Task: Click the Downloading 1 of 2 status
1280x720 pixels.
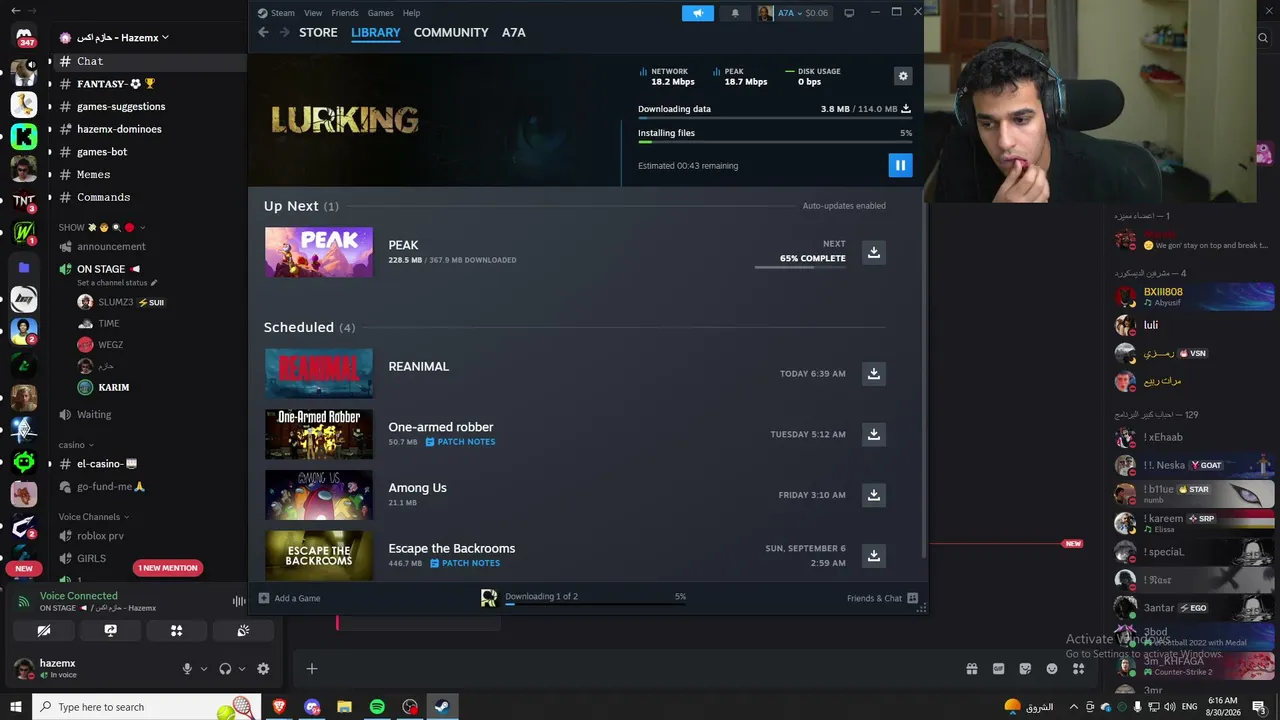Action: click(x=541, y=597)
